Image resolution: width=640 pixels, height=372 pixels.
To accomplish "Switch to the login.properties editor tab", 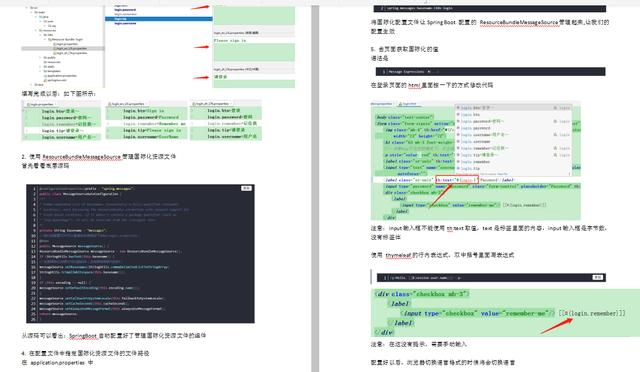I will 41,105.
